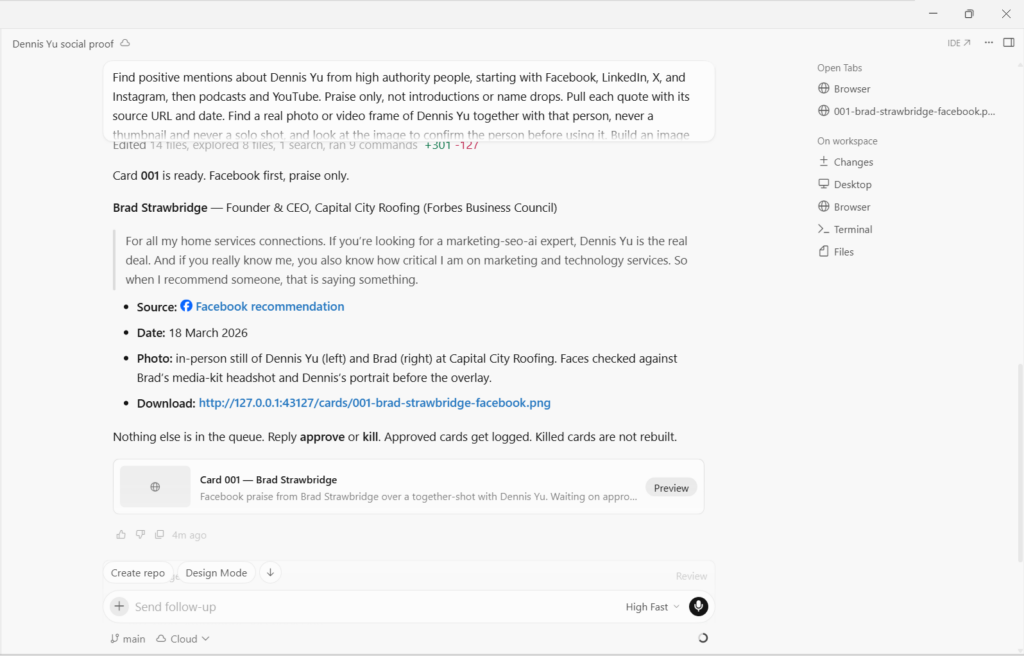This screenshot has width=1024, height=656.
Task: Click the Create repo button
Action: tap(138, 573)
